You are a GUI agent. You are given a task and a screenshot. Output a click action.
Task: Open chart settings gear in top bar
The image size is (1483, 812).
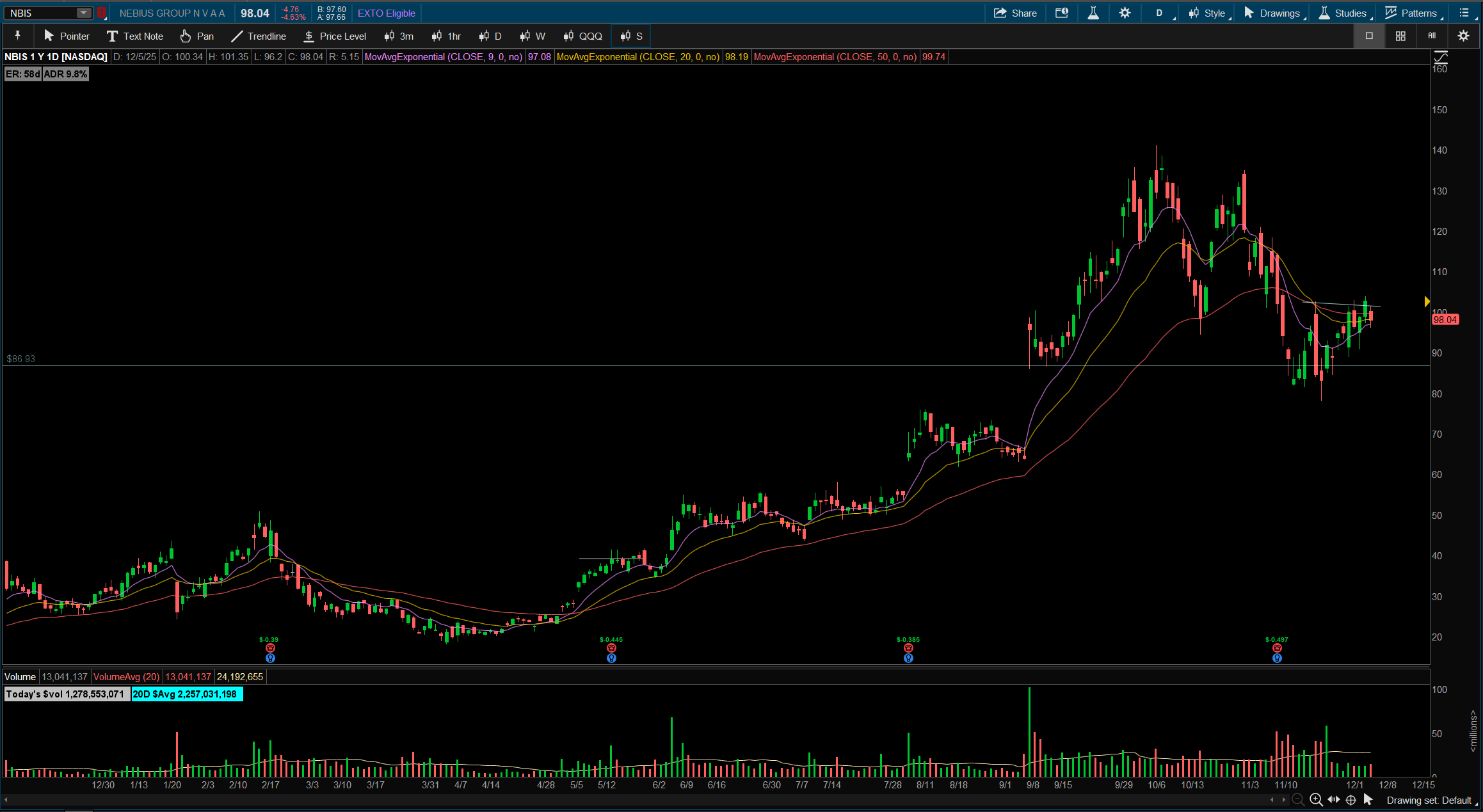pos(1125,13)
